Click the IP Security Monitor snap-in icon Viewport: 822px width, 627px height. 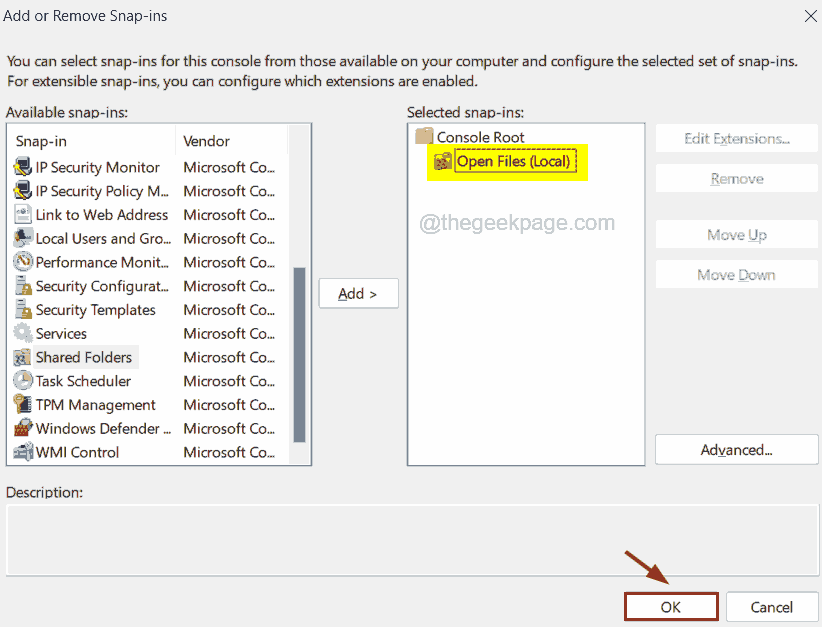point(23,167)
